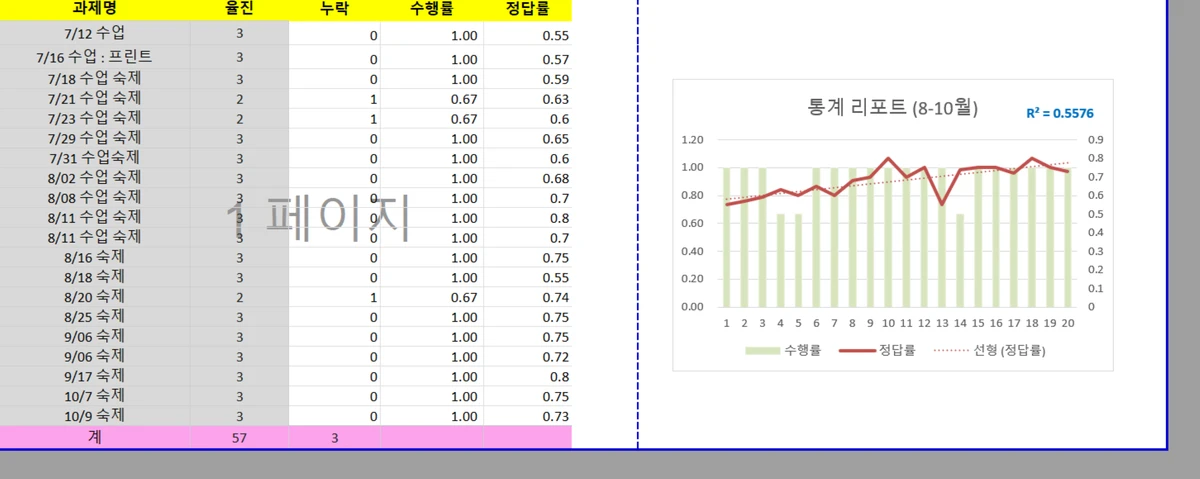Select 율진 value 2 in 7/23 수업 숙제 row

coord(239,118)
